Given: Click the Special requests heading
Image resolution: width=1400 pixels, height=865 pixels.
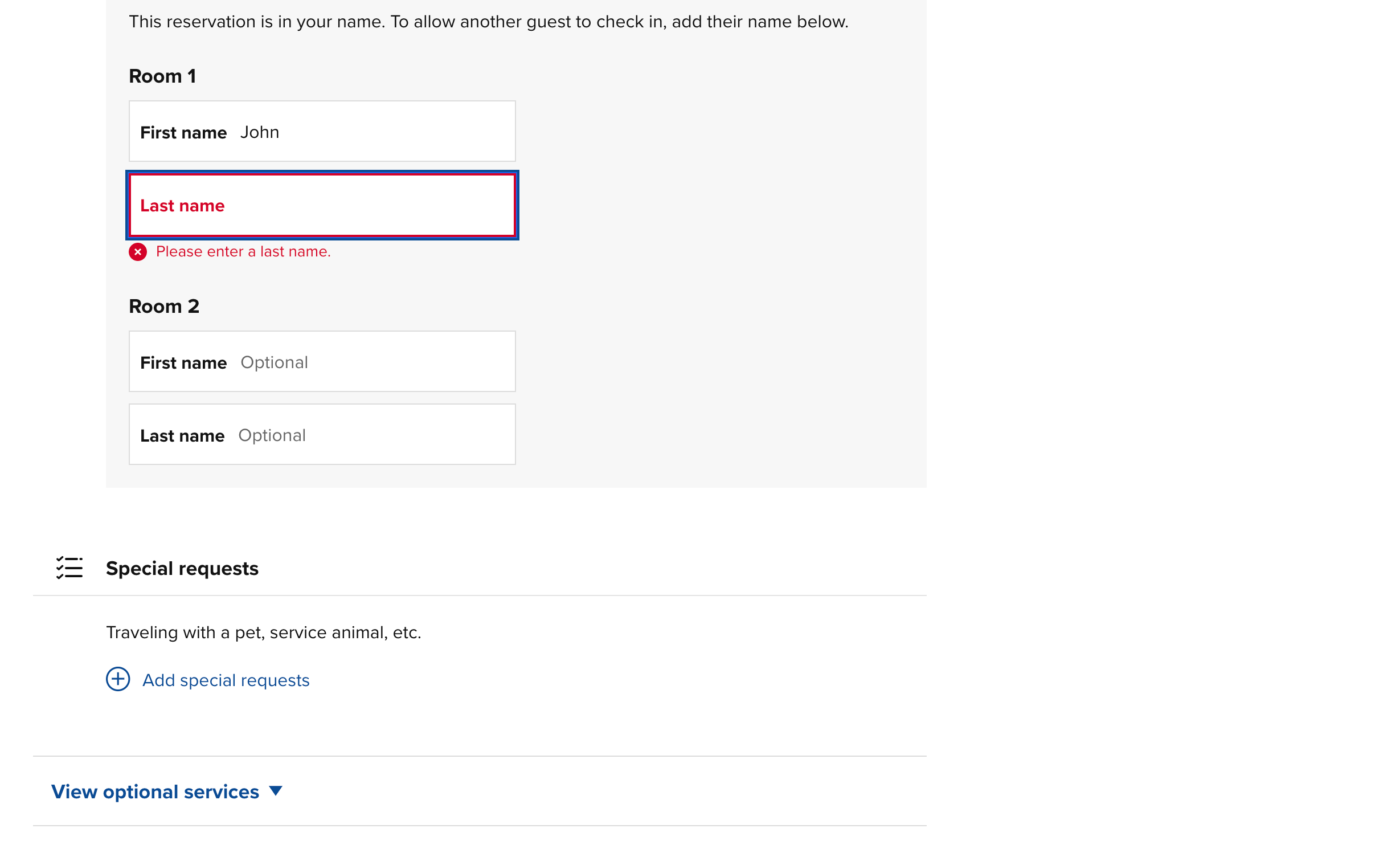Looking at the screenshot, I should [x=182, y=569].
